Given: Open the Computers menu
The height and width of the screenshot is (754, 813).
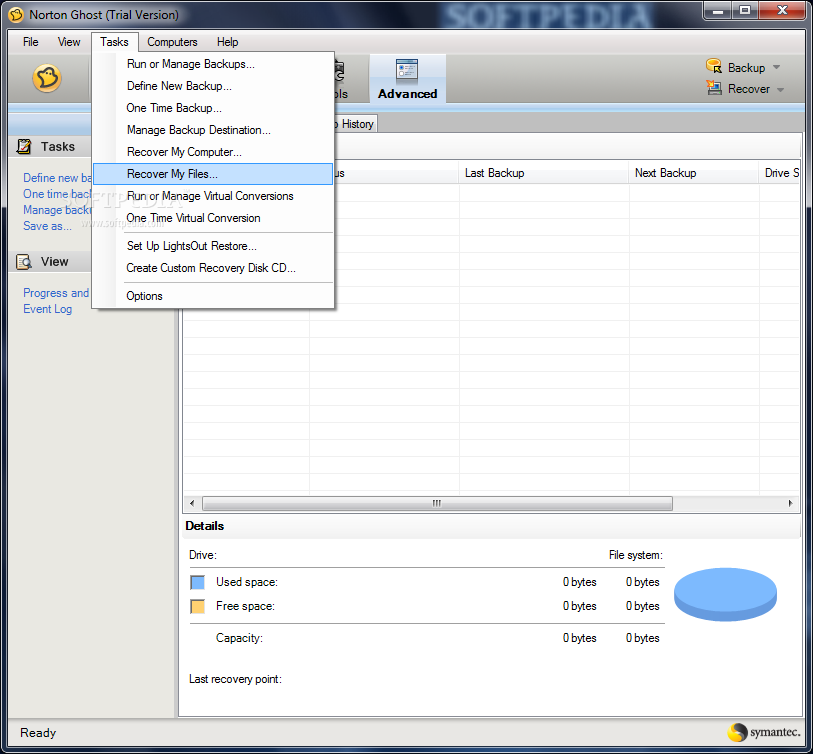Looking at the screenshot, I should tap(172, 42).
